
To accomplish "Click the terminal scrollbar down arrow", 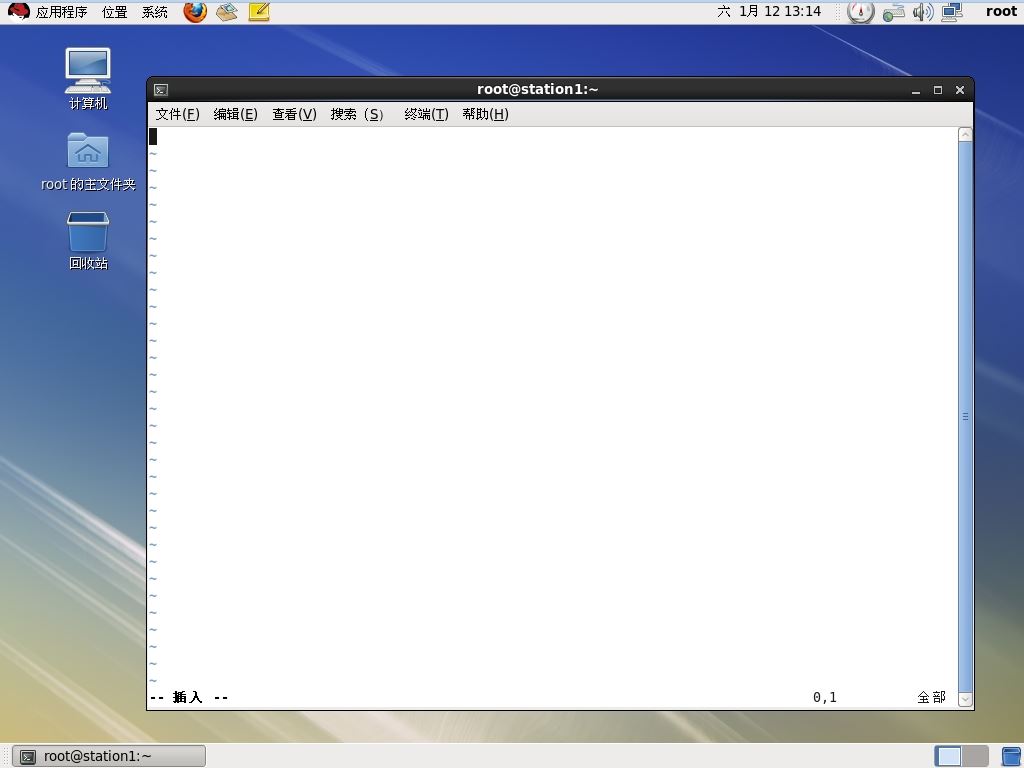I will 965,699.
